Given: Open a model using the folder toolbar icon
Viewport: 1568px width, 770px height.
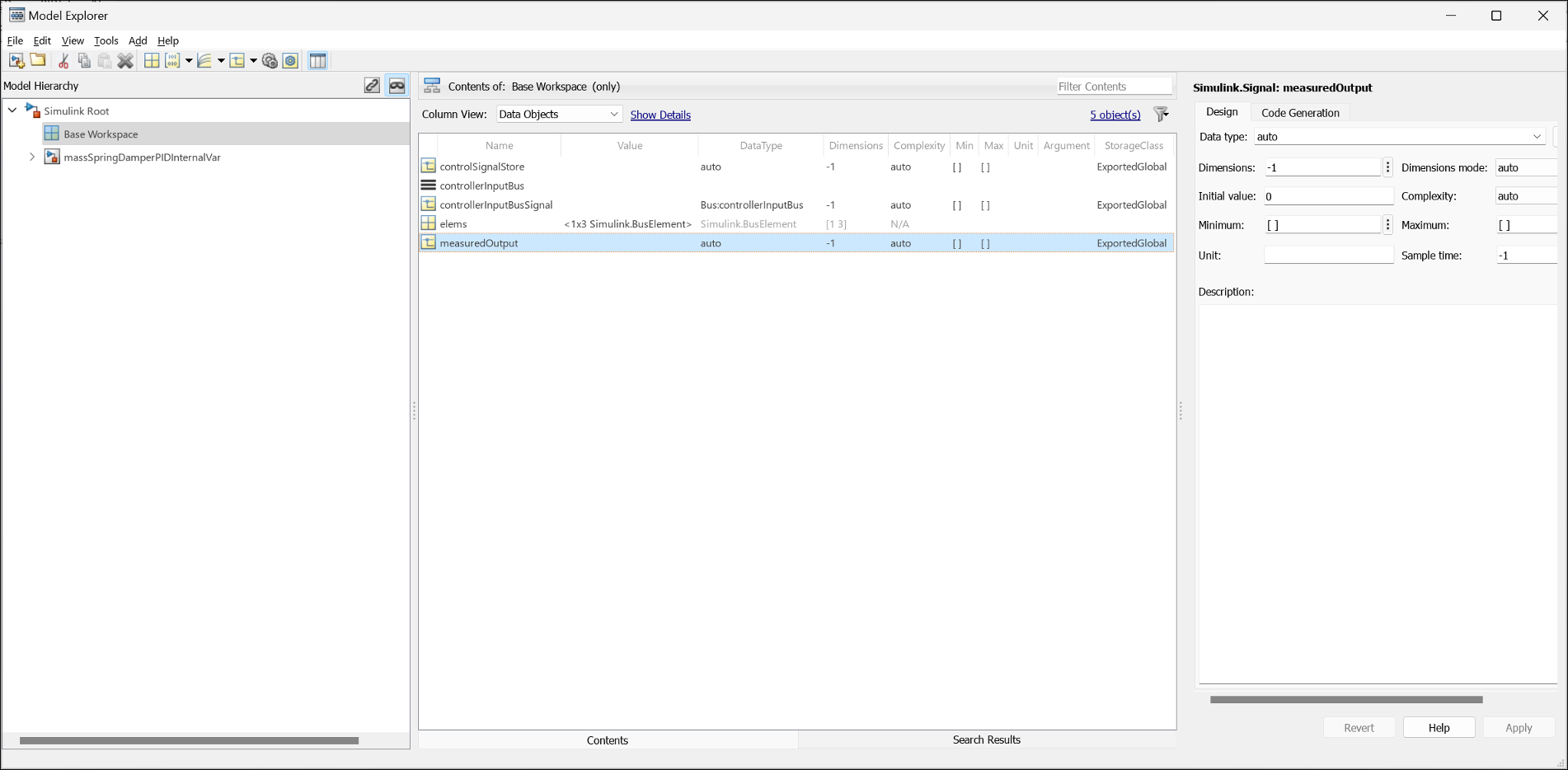Looking at the screenshot, I should tap(37, 60).
